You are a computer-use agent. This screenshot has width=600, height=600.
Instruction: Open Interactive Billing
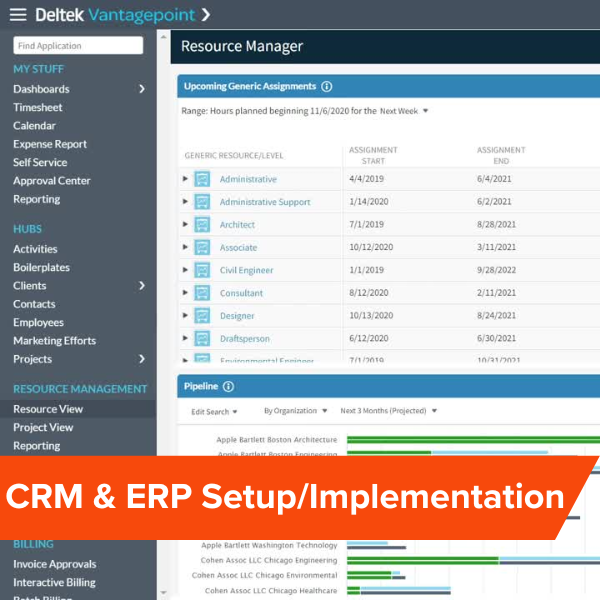[x=54, y=582]
